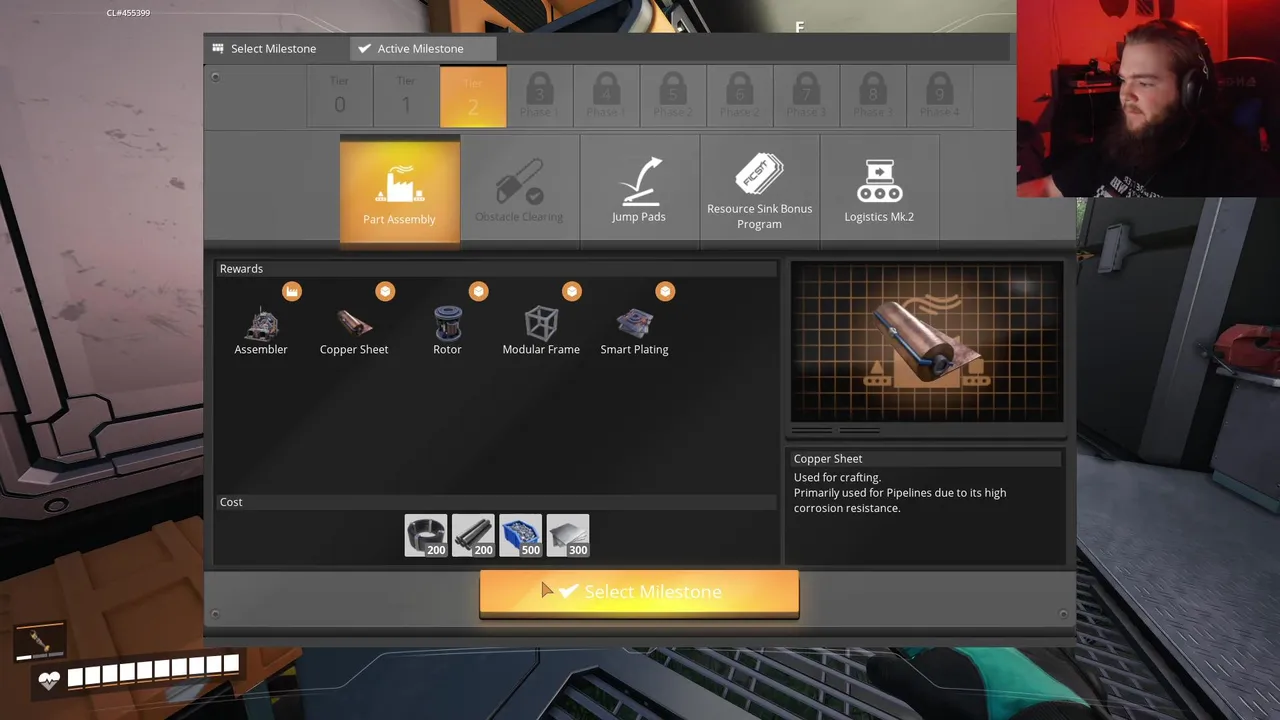Viewport: 1280px width, 720px height.
Task: Select the highlighted Tier 2 tab
Action: (x=473, y=97)
